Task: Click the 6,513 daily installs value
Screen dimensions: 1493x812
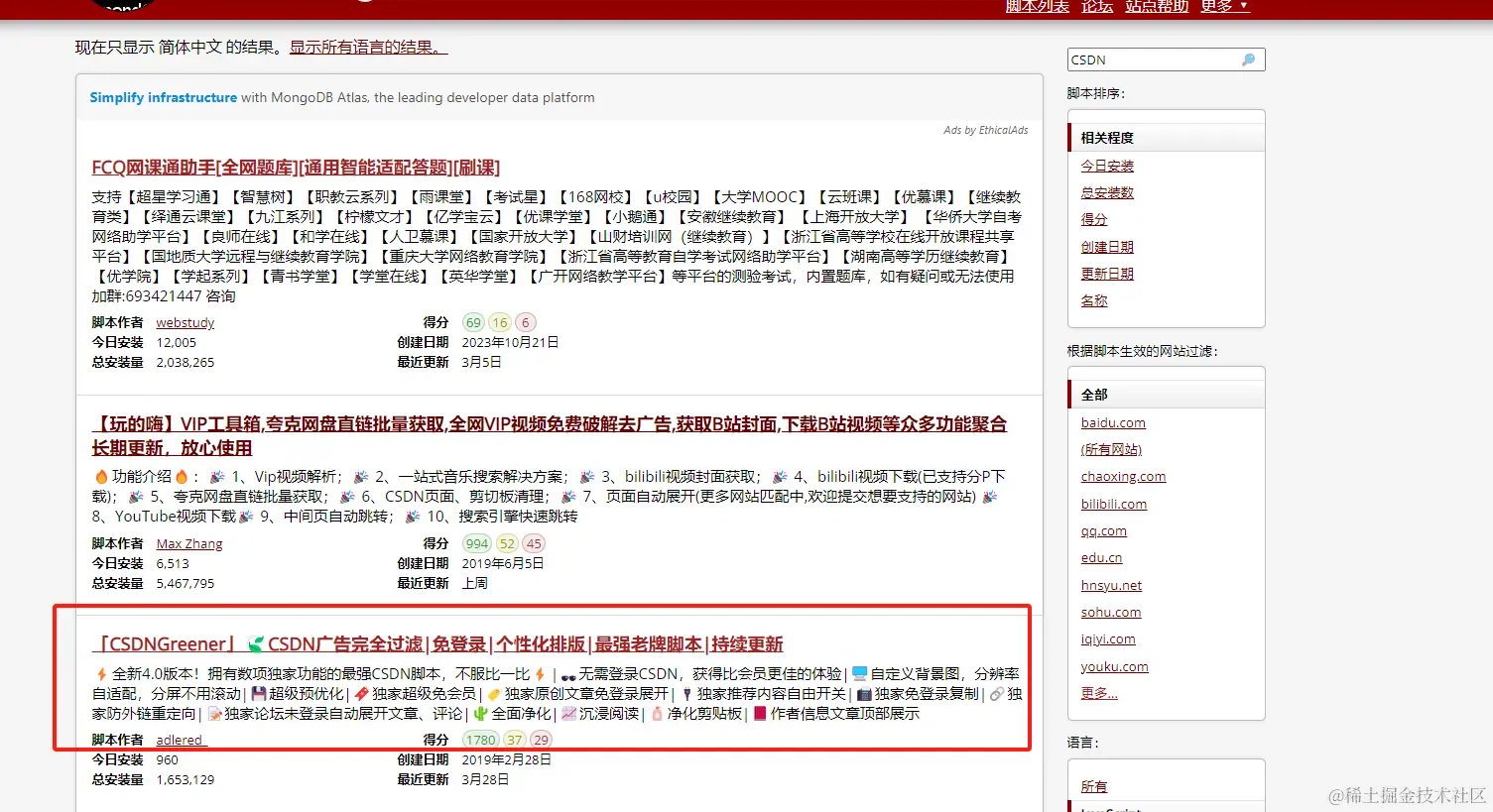Action: pos(173,563)
